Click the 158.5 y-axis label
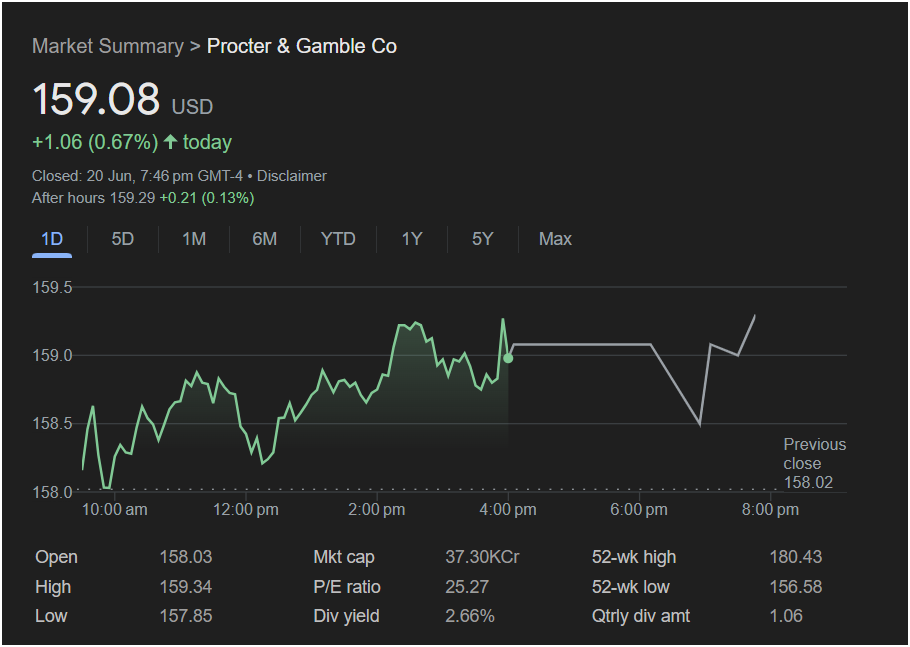Image resolution: width=910 pixels, height=647 pixels. (52, 424)
